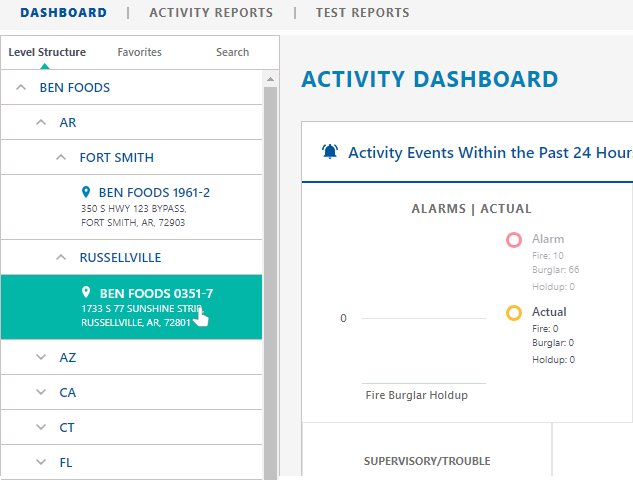Expand the CT state node
The width and height of the screenshot is (633, 480).
tap(41, 427)
